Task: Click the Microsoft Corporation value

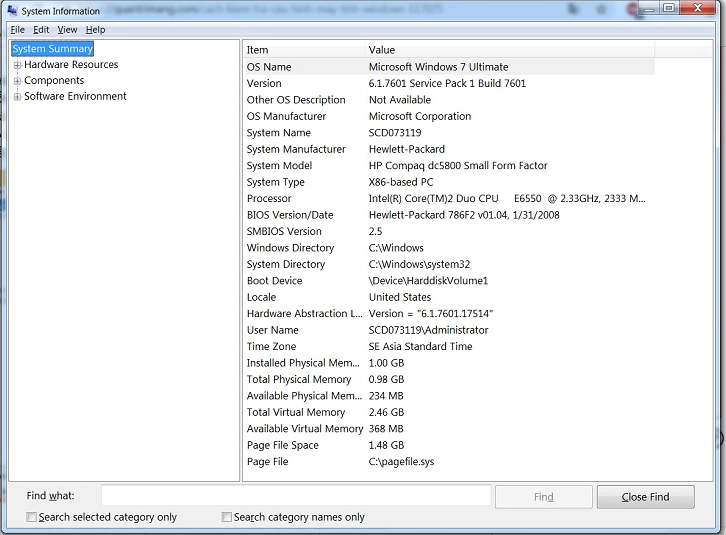Action: pyautogui.click(x=419, y=116)
